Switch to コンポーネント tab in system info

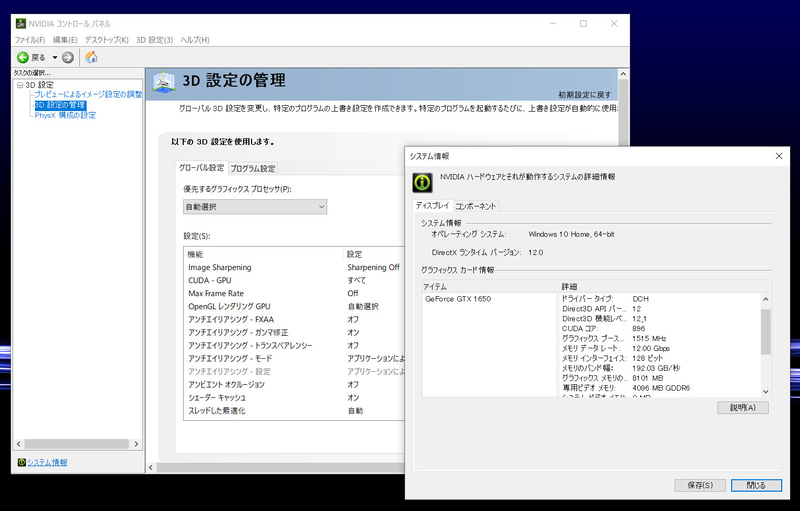[x=475, y=206]
